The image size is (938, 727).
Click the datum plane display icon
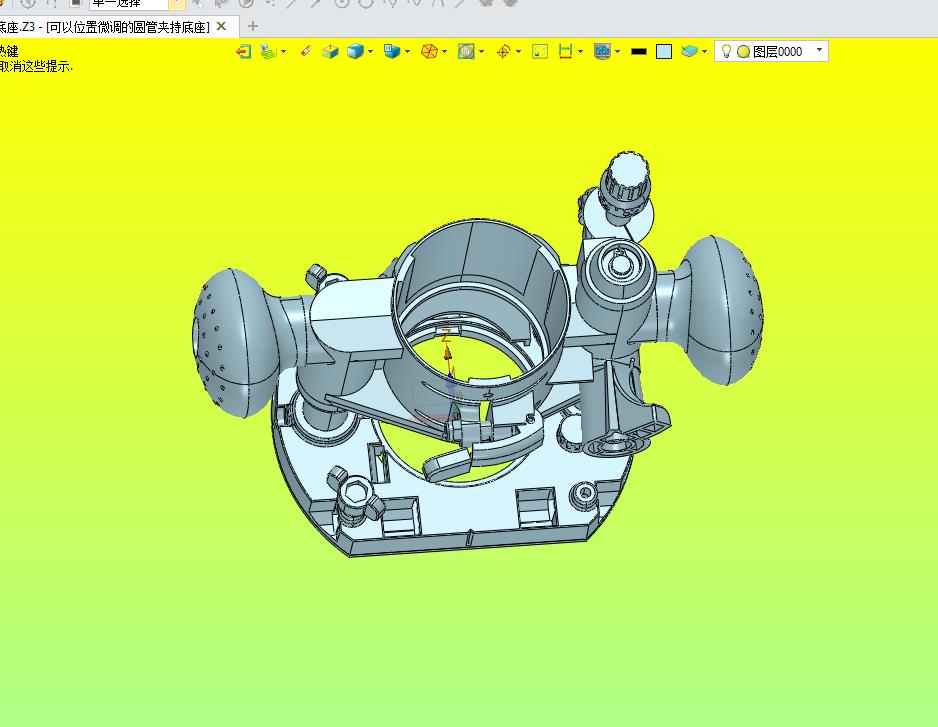click(269, 51)
